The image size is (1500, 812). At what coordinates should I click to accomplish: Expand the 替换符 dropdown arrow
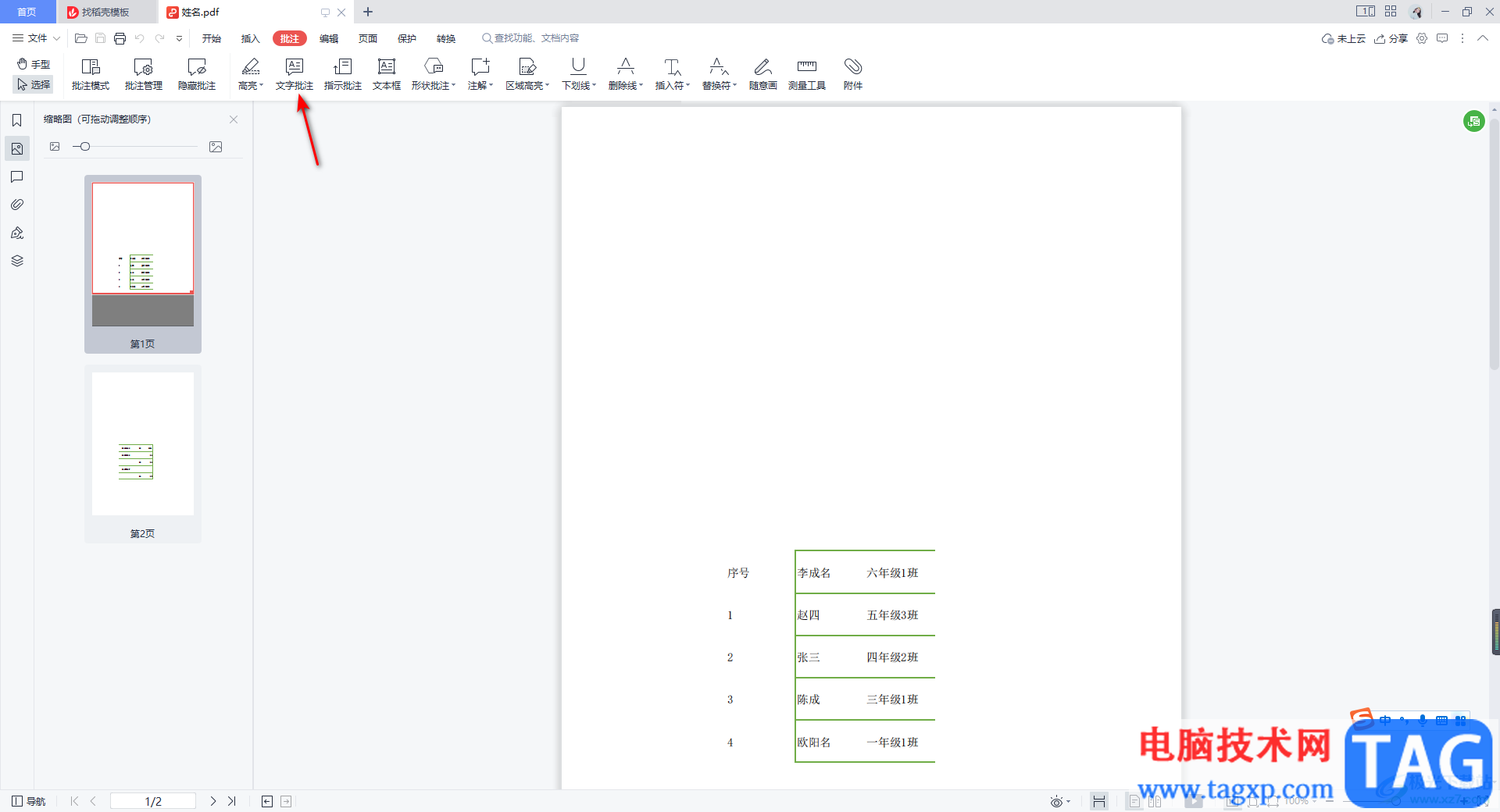735,85
